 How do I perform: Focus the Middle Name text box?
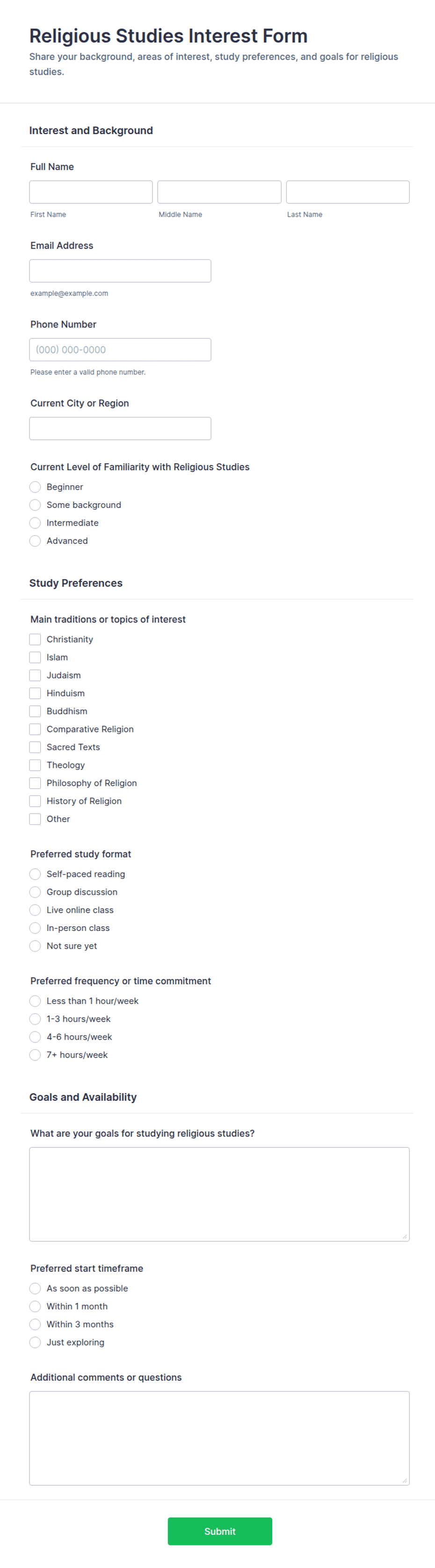(219, 192)
